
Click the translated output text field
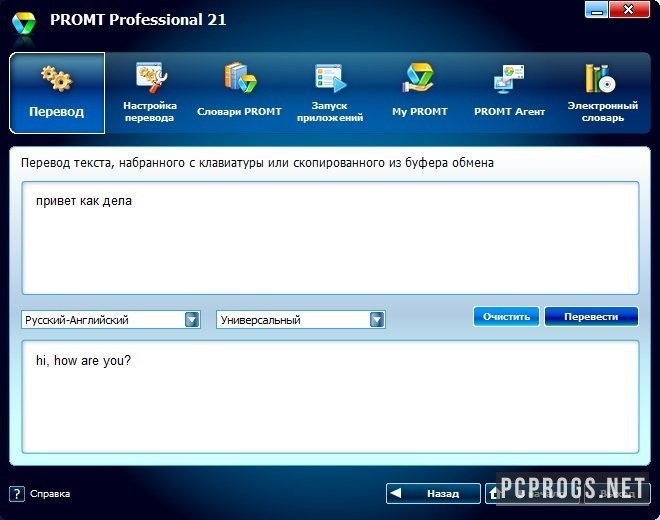click(330, 396)
